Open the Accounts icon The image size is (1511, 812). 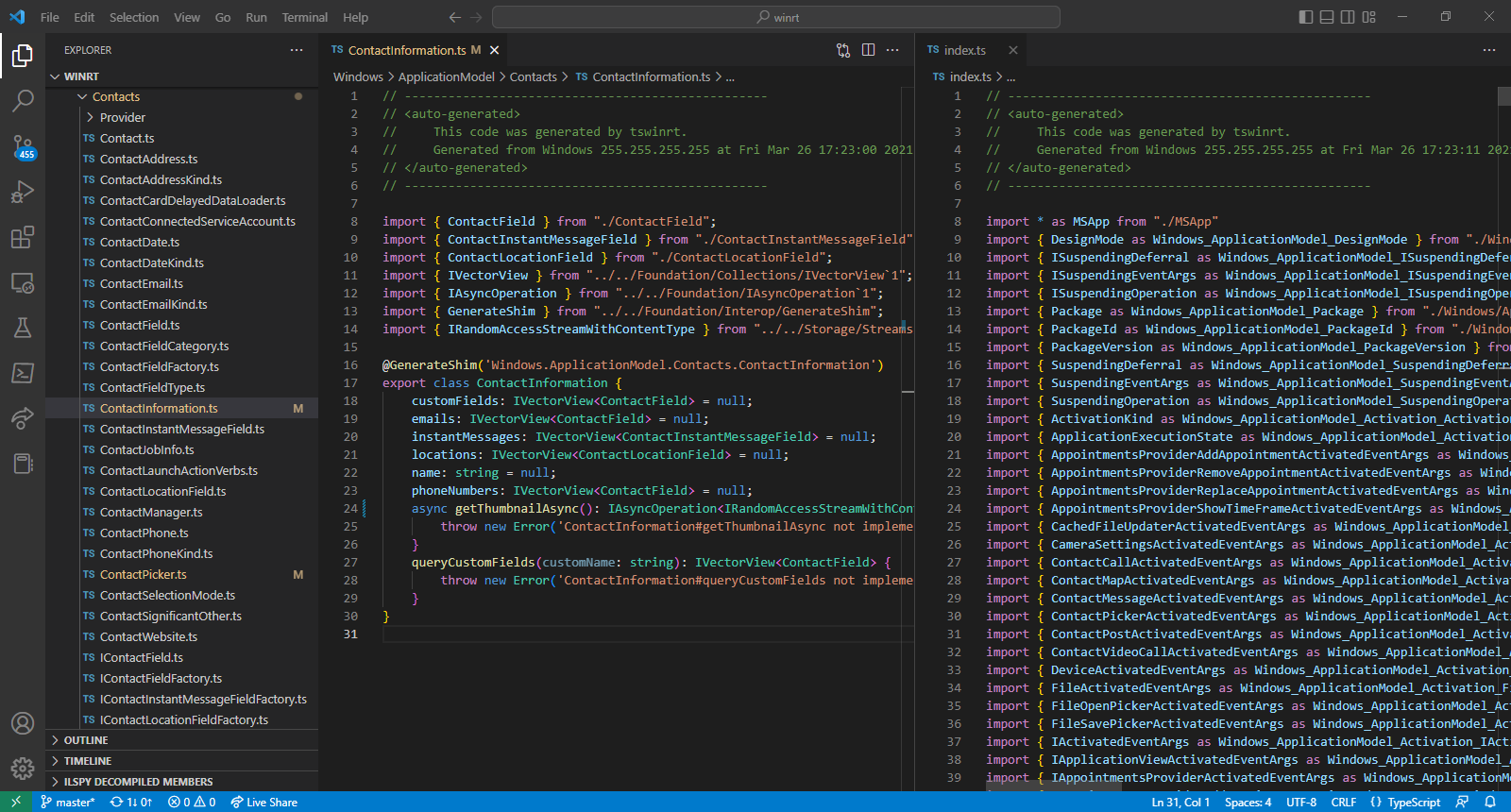tap(23, 723)
